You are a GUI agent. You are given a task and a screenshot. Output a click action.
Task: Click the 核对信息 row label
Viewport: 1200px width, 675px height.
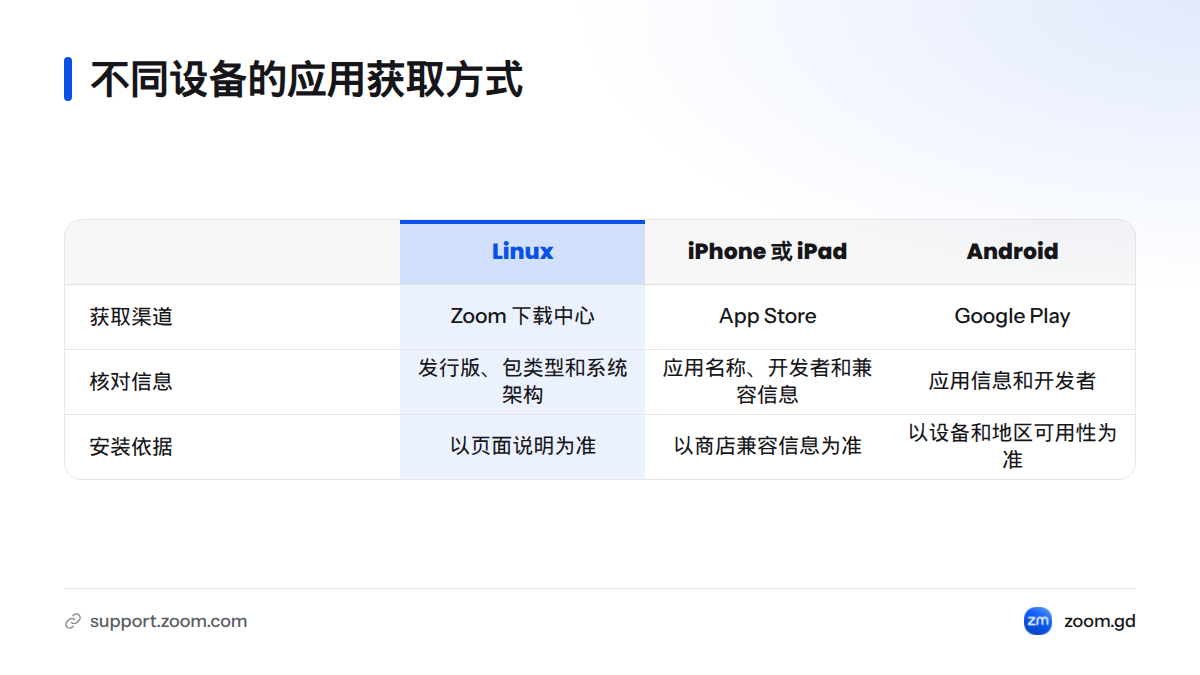point(131,382)
